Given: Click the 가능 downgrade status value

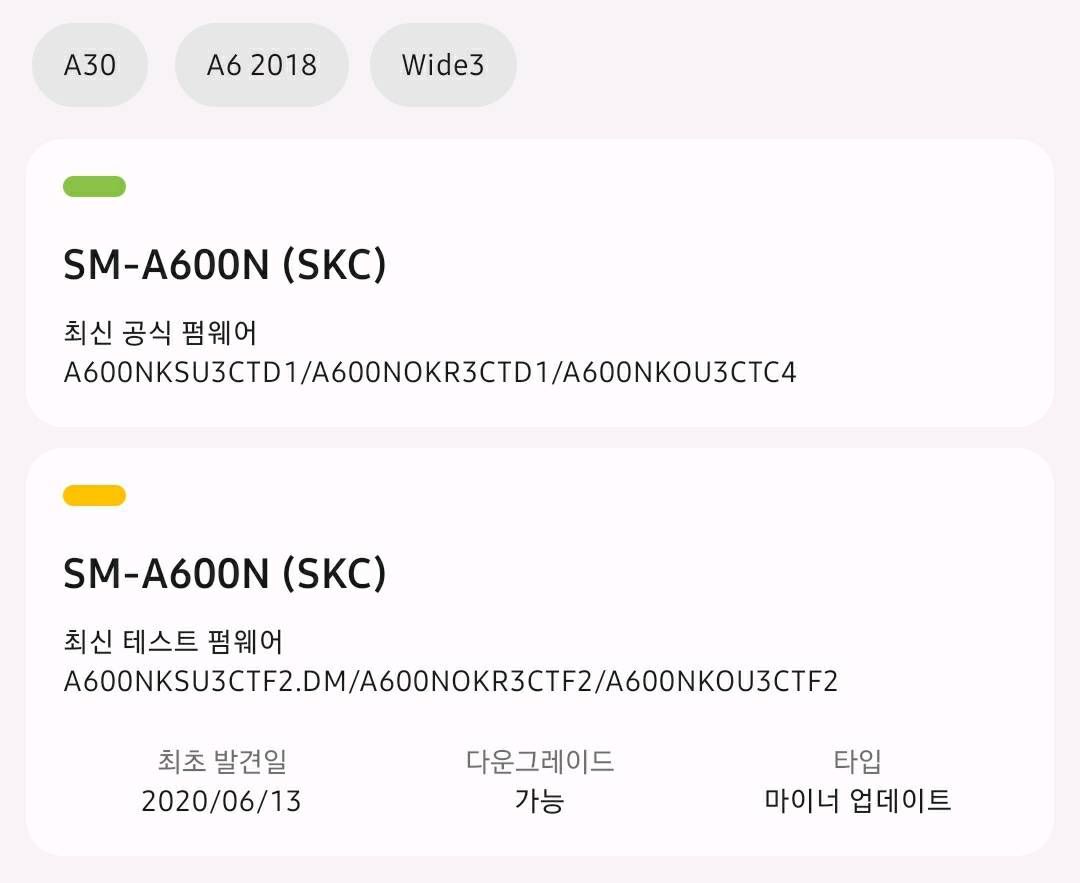Looking at the screenshot, I should click(x=540, y=800).
